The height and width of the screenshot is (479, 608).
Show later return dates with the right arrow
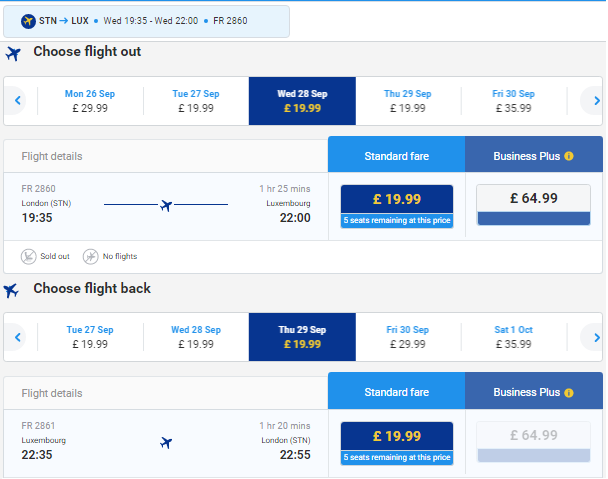[x=596, y=337]
